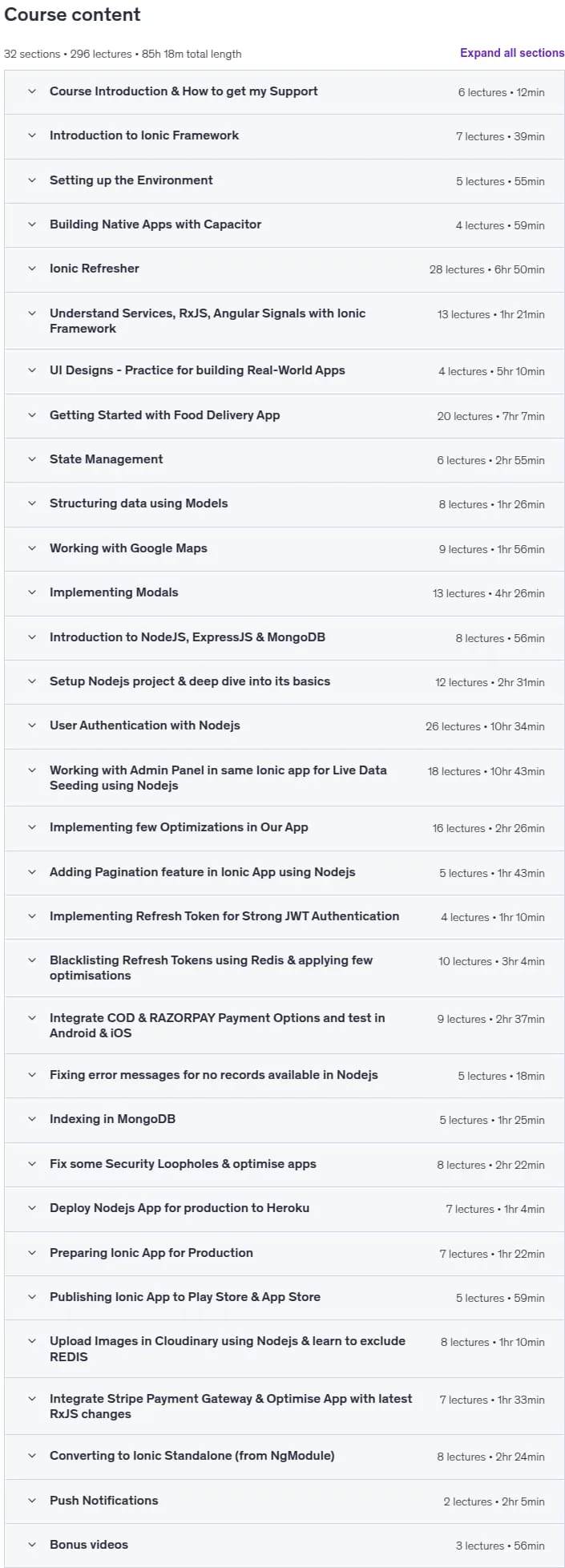Expand Deploy Nodejs App for production to Heroku
Screen dimensions: 565x1568
coord(284,1209)
